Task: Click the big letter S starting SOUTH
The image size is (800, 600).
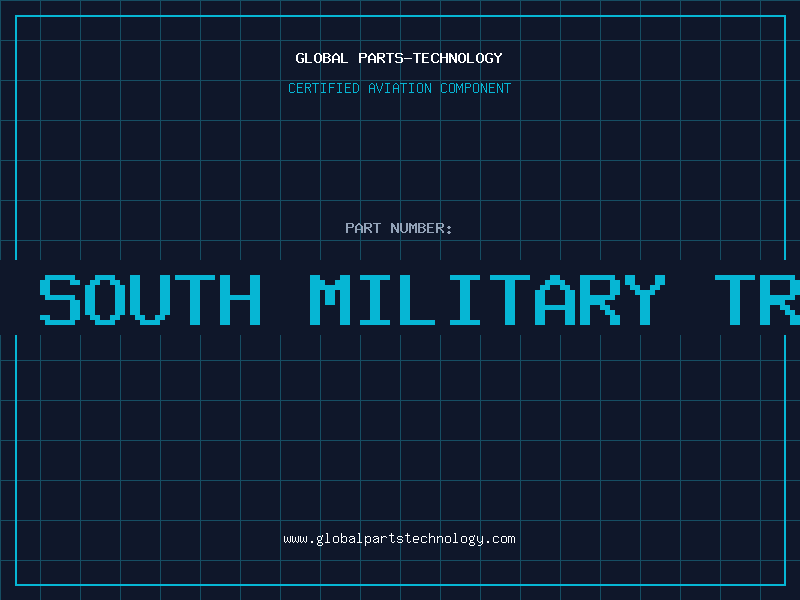Action: pos(60,299)
